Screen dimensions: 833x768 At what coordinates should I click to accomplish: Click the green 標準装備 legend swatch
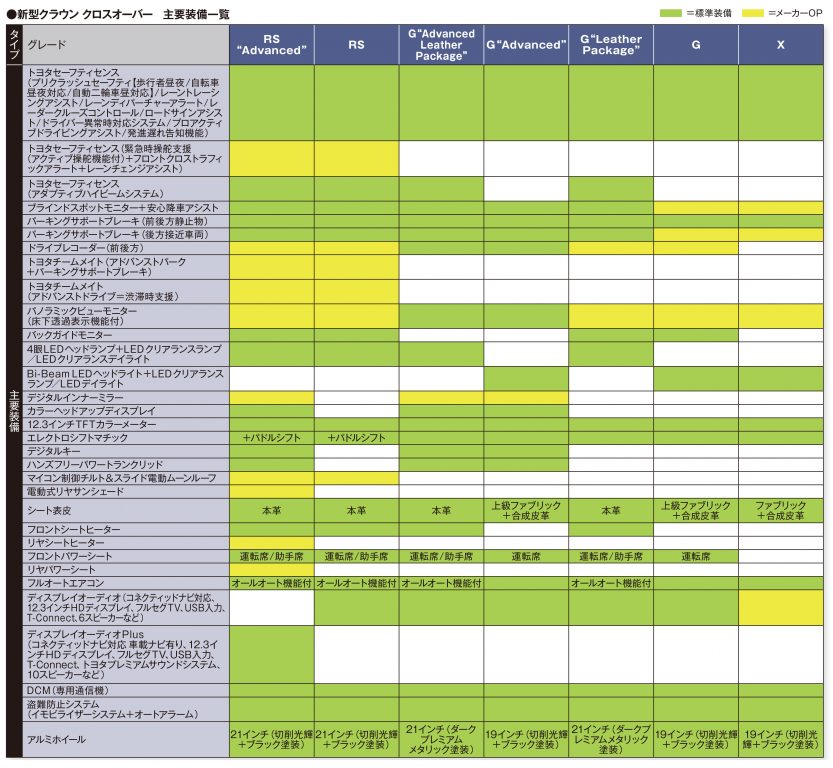tap(670, 13)
